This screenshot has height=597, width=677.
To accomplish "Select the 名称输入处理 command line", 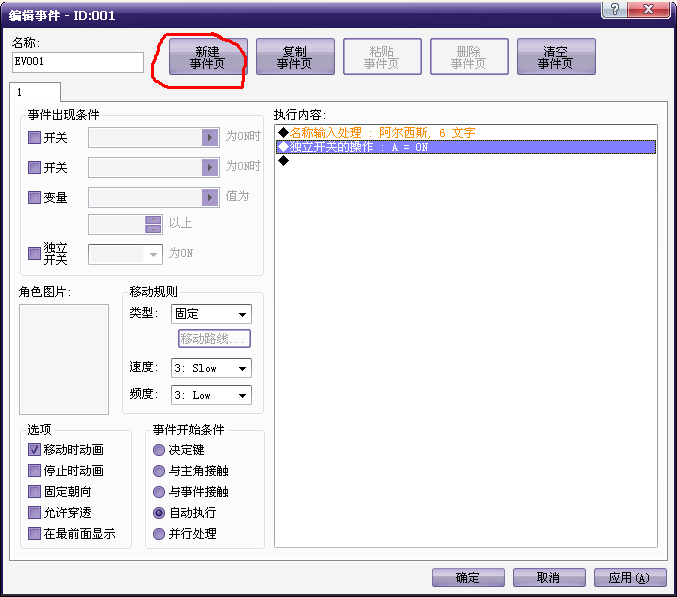I will [x=466, y=133].
